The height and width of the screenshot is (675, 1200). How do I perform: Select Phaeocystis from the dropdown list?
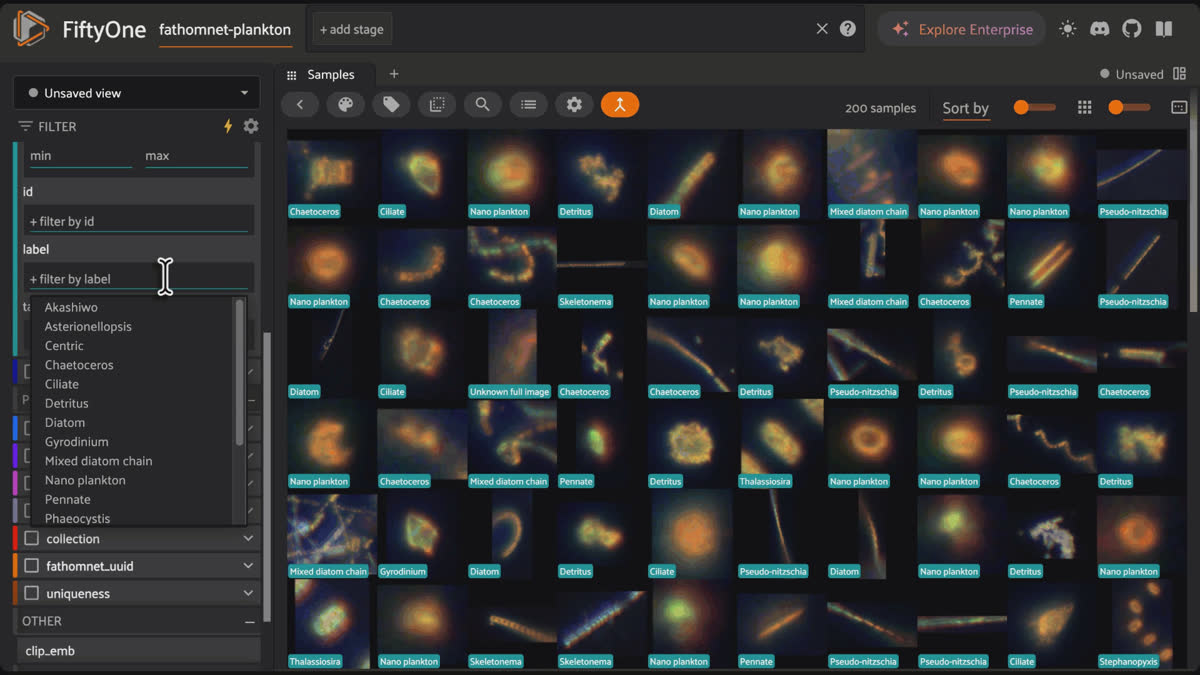point(77,518)
